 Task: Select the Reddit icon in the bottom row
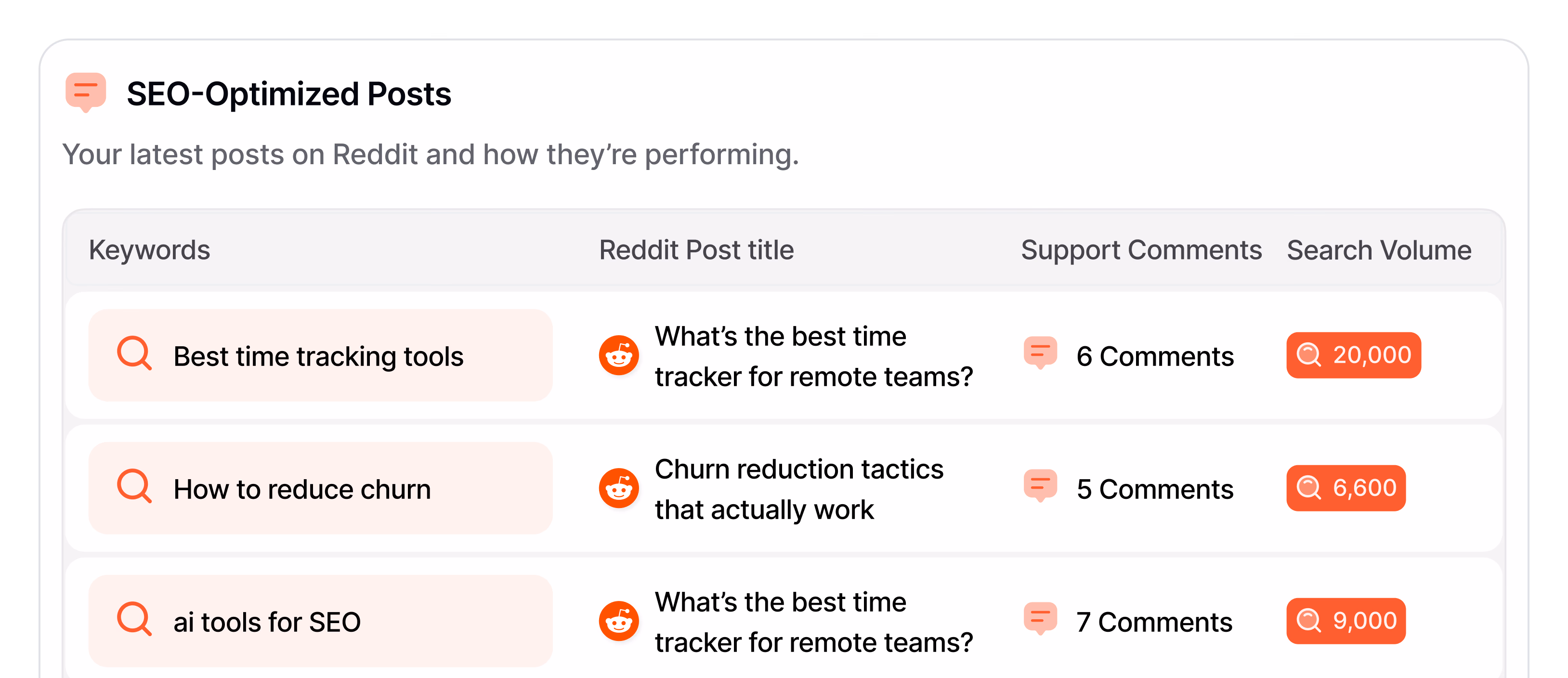click(618, 621)
